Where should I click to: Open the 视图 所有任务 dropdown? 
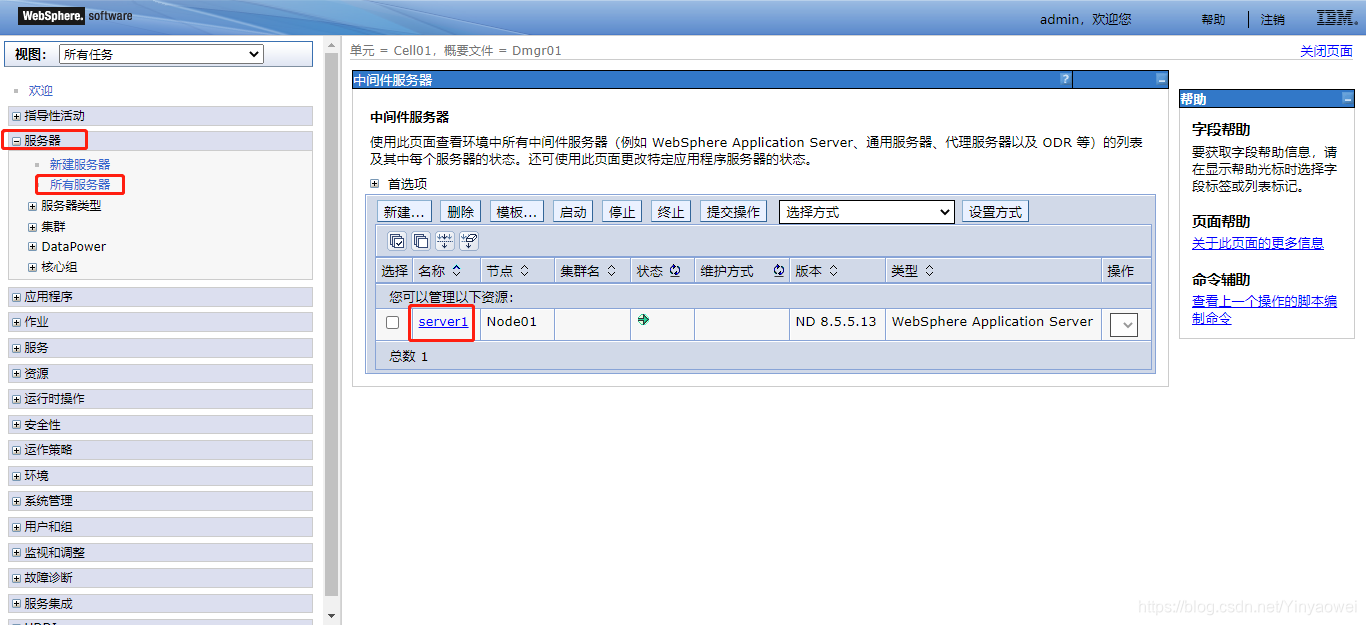click(x=161, y=54)
